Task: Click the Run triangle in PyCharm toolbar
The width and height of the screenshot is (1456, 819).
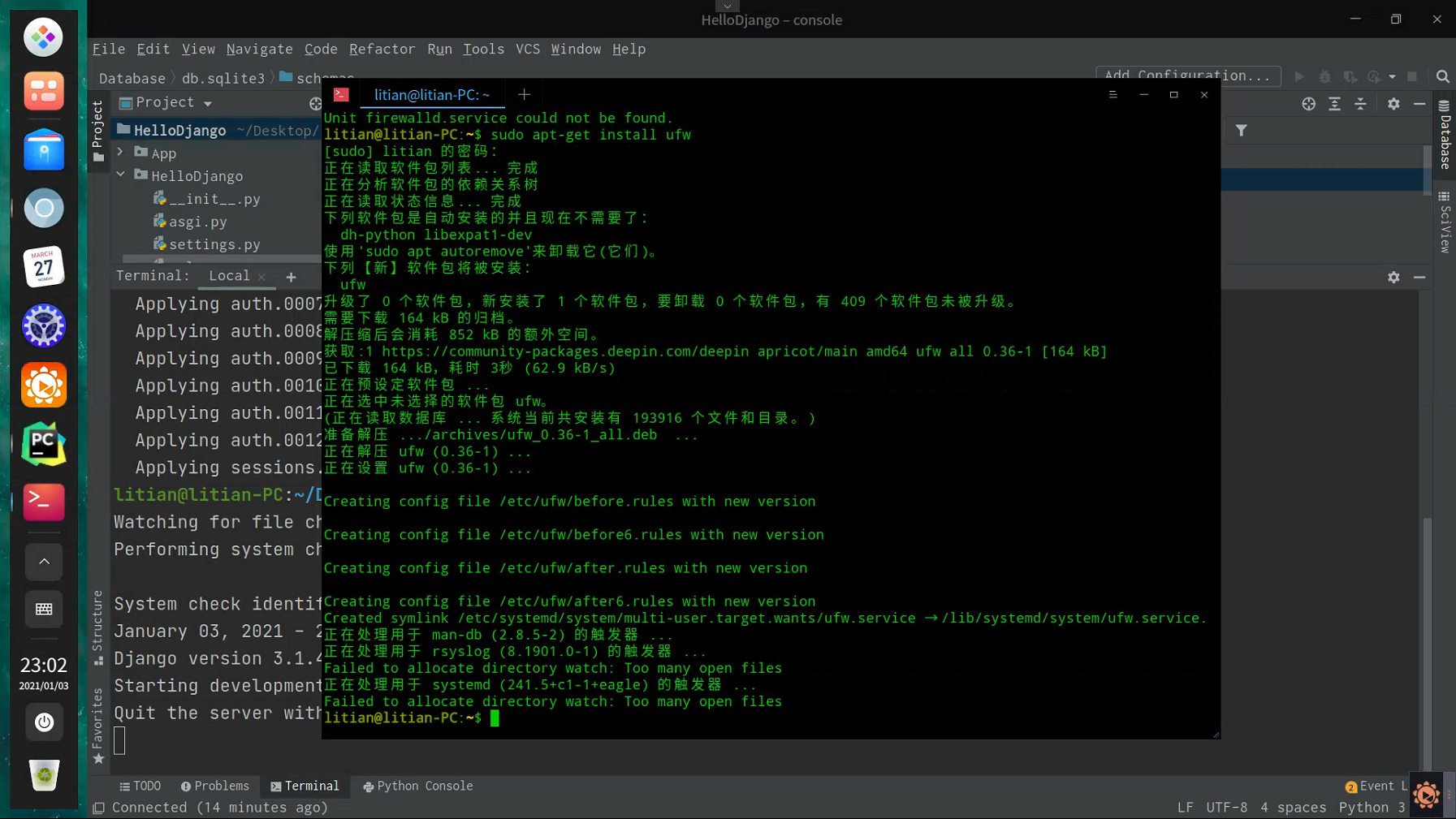Action: point(1299,76)
